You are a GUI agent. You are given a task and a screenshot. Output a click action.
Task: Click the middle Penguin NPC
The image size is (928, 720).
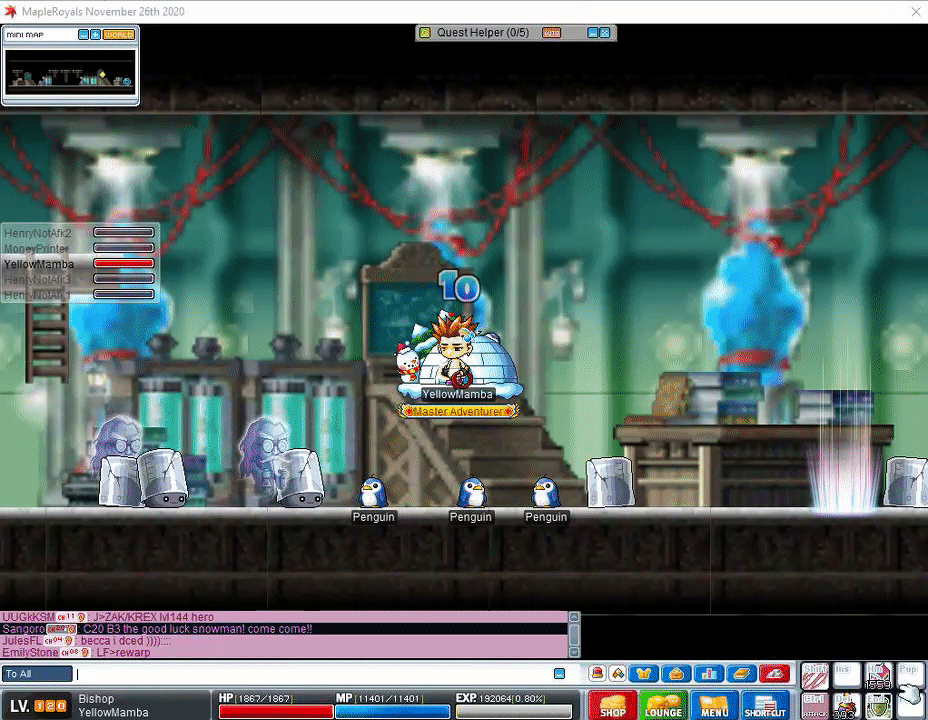(472, 492)
